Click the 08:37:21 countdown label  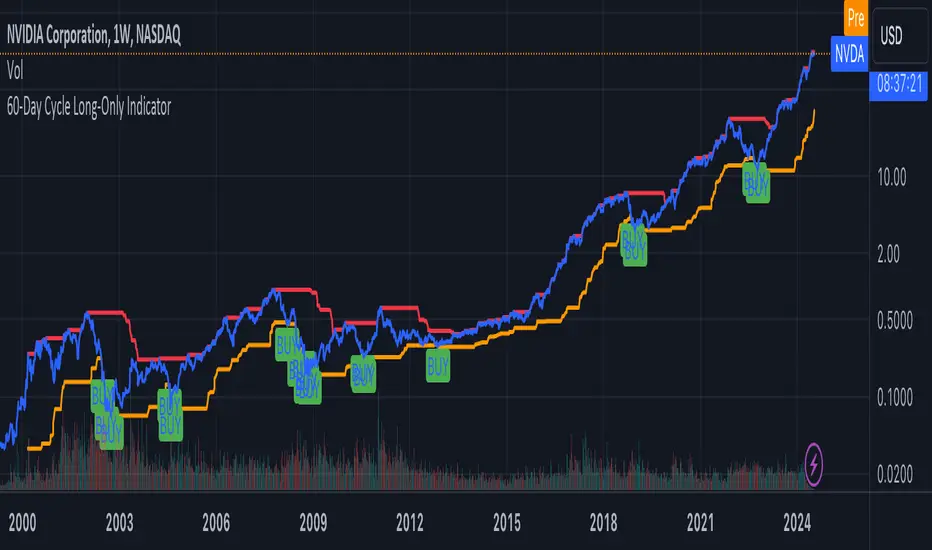[899, 84]
